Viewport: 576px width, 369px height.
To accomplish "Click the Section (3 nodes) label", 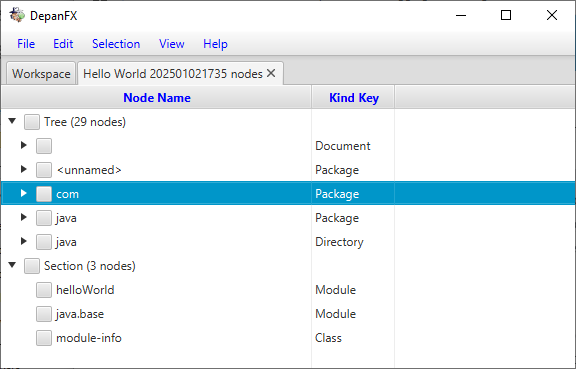I will click(x=90, y=266).
